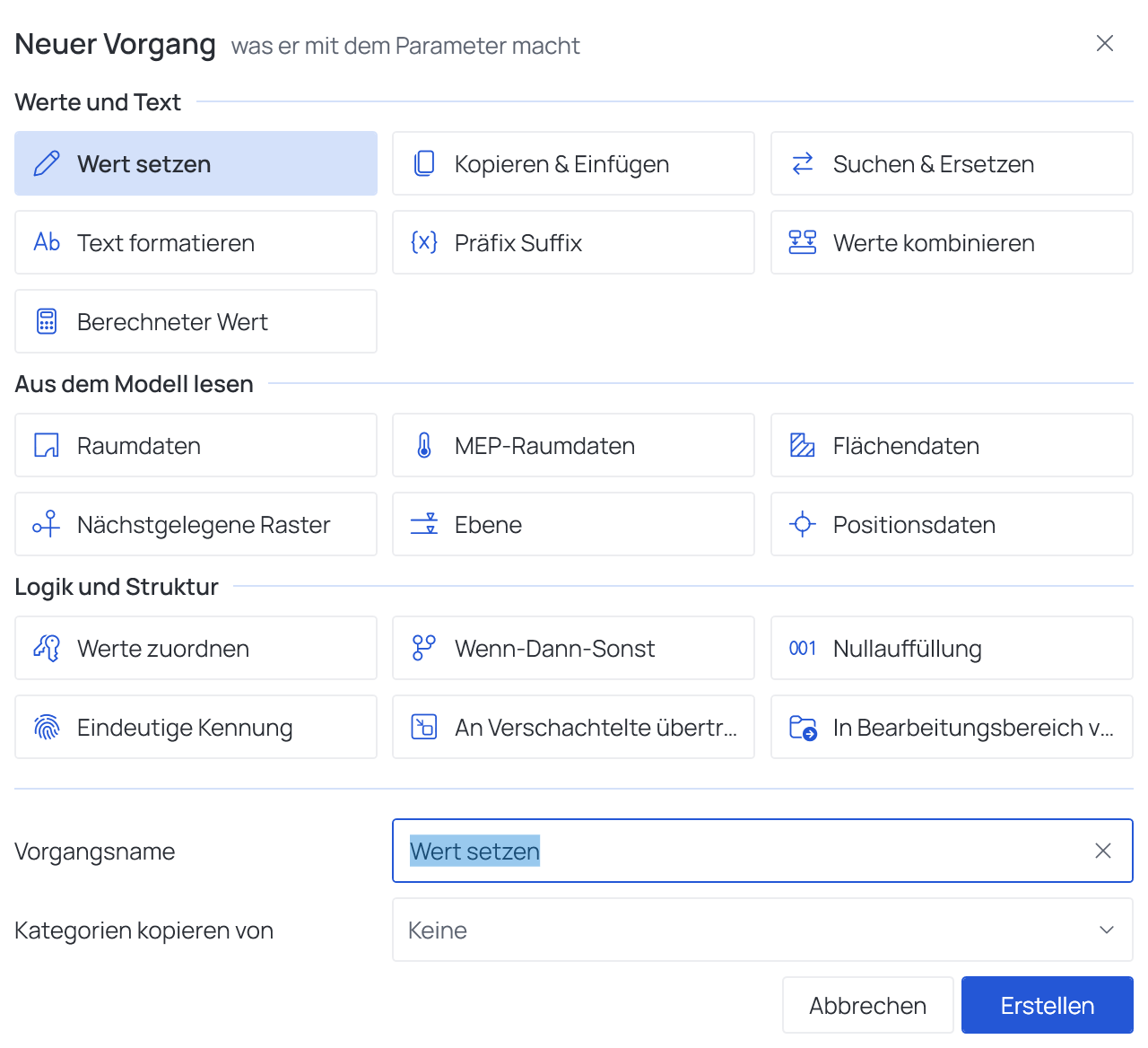Click the Abbrechen button
1148x1048 pixels.
pos(867,1005)
